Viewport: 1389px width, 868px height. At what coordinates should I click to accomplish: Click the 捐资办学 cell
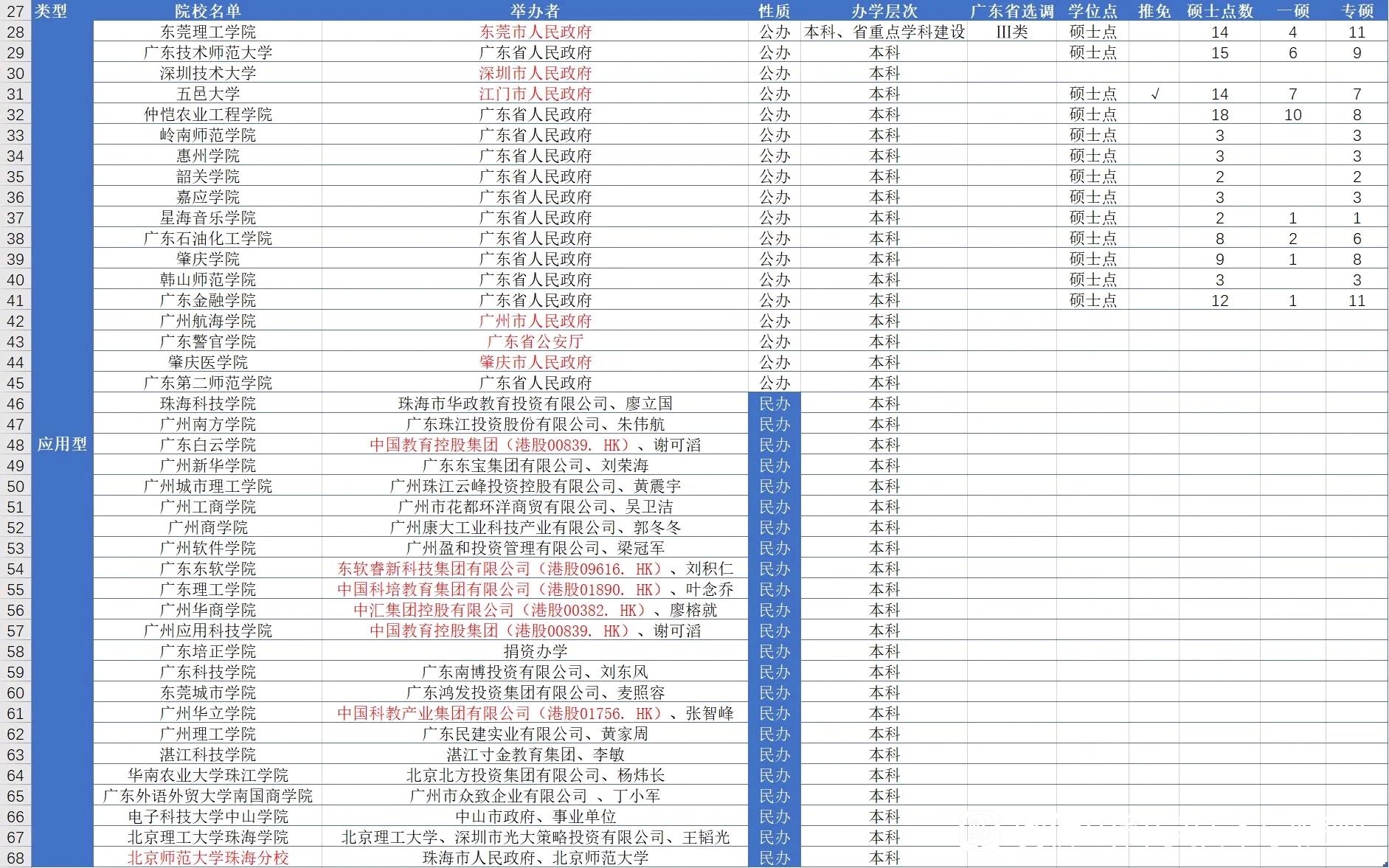pyautogui.click(x=535, y=651)
